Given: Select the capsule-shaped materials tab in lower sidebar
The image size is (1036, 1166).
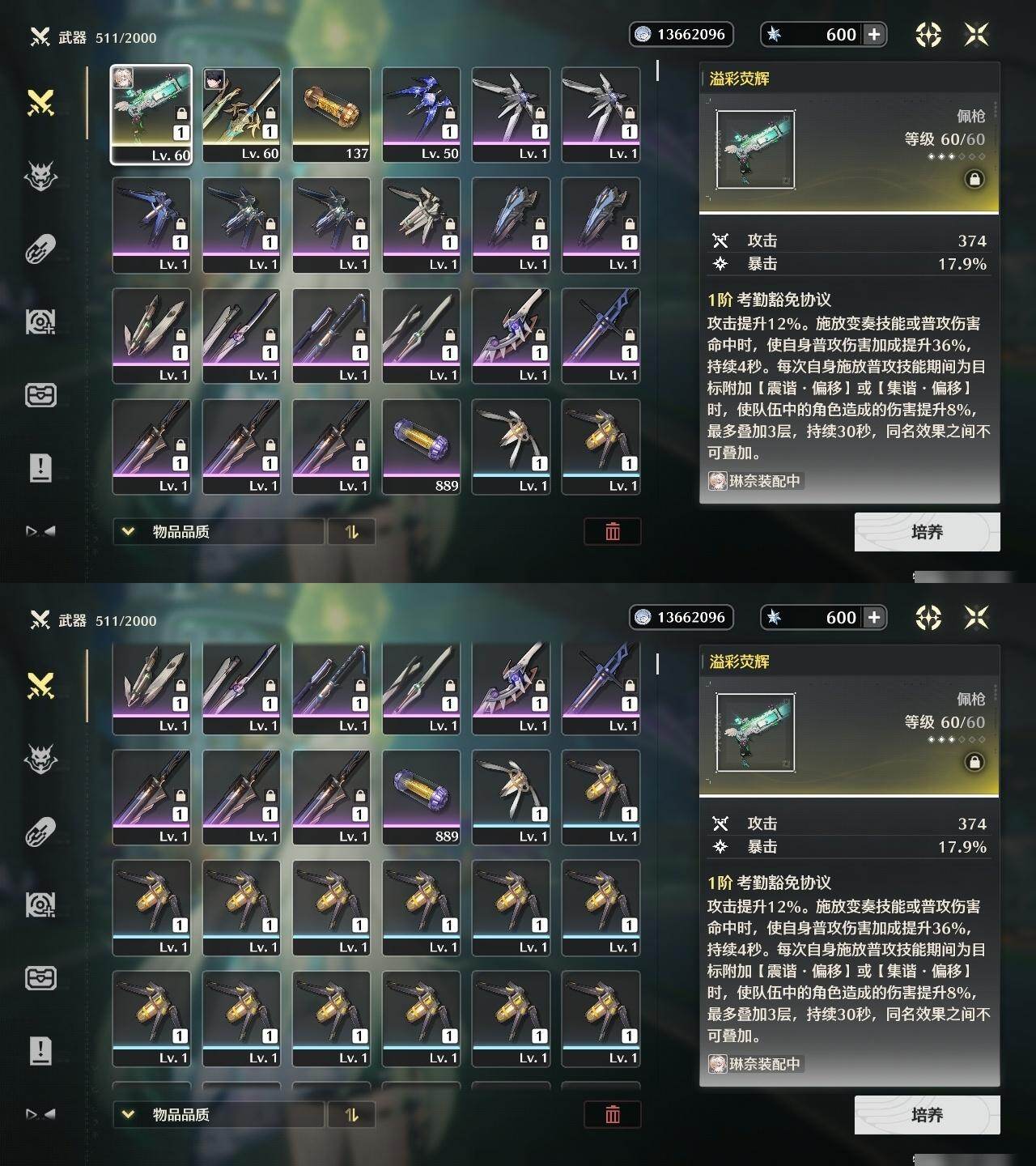Looking at the screenshot, I should click(x=40, y=832).
